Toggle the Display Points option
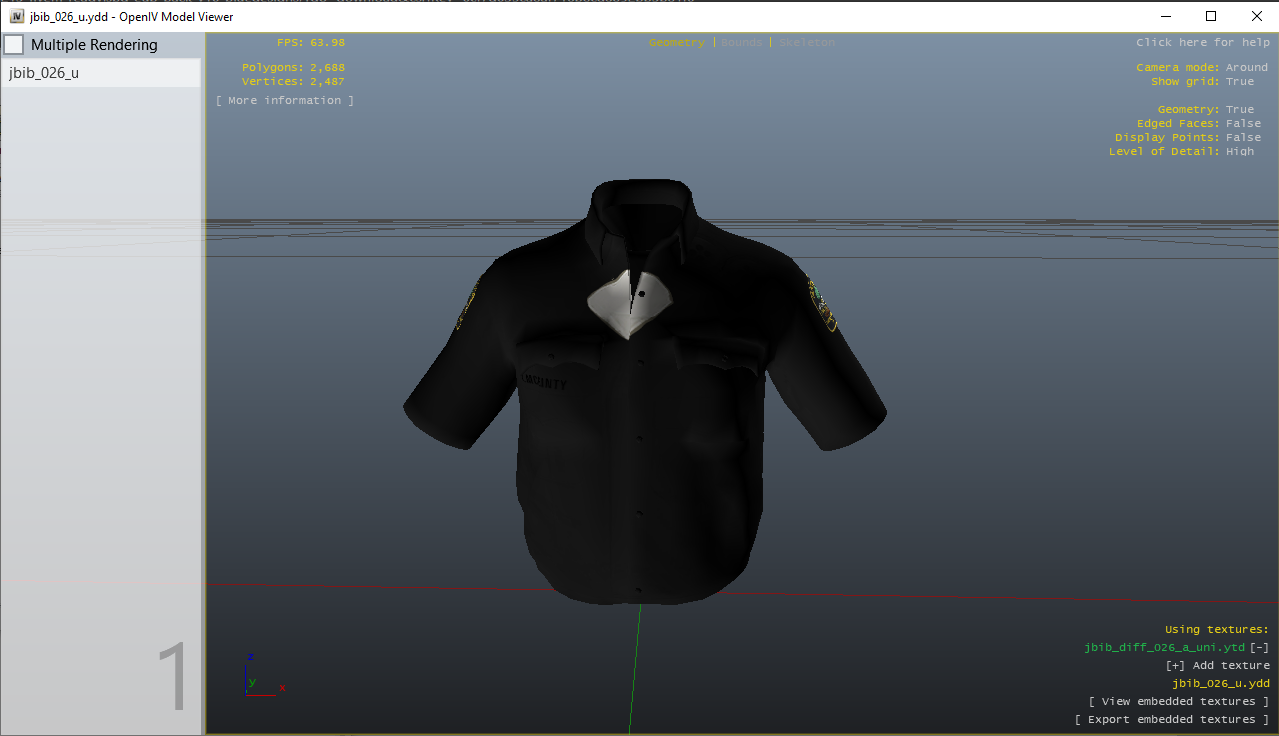The width and height of the screenshot is (1279, 736). click(x=1188, y=138)
